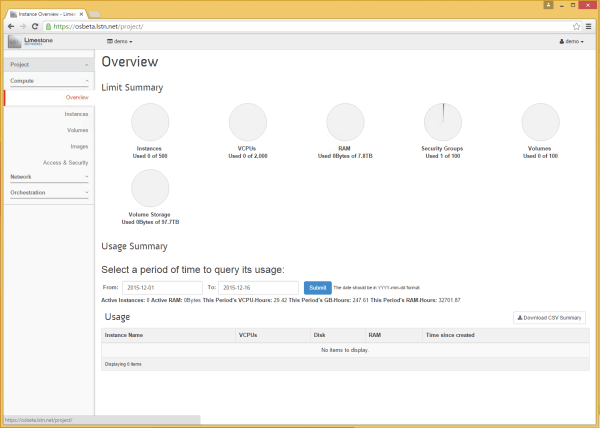The height and width of the screenshot is (428, 600).
Task: Click the Volumes usage pie chart
Action: click(540, 122)
